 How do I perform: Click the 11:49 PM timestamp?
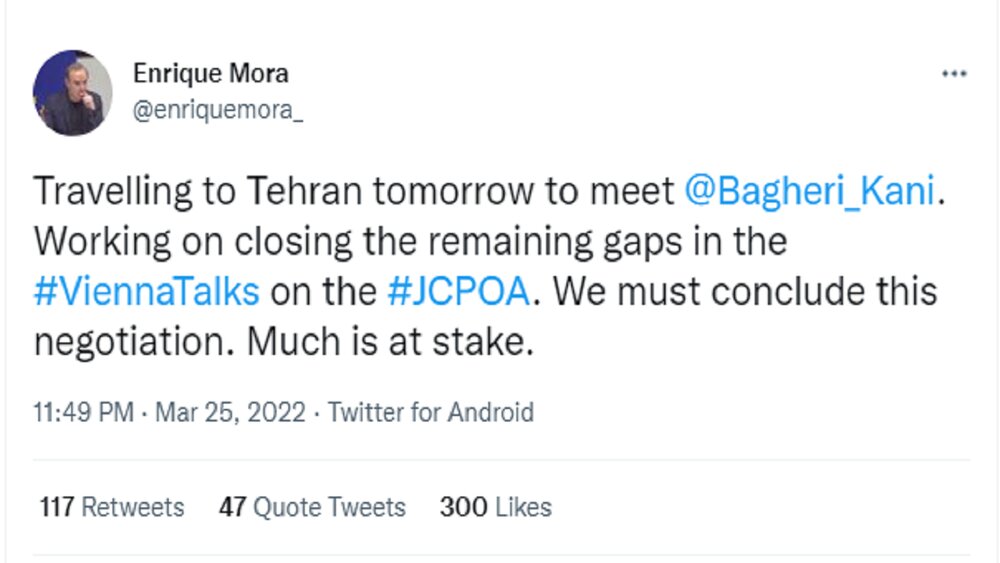(x=84, y=412)
